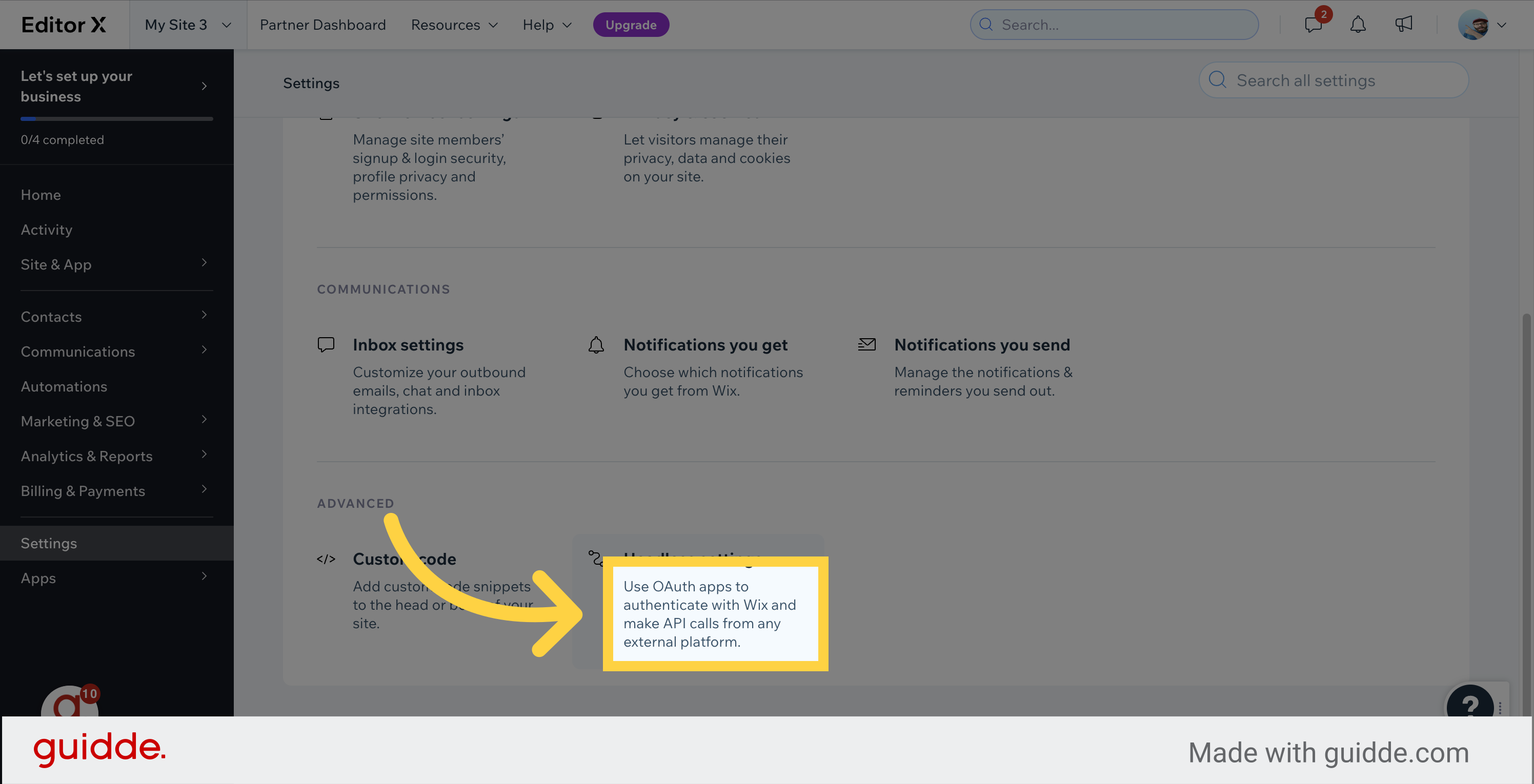
Task: Click the Search all settings field
Action: pos(1334,80)
